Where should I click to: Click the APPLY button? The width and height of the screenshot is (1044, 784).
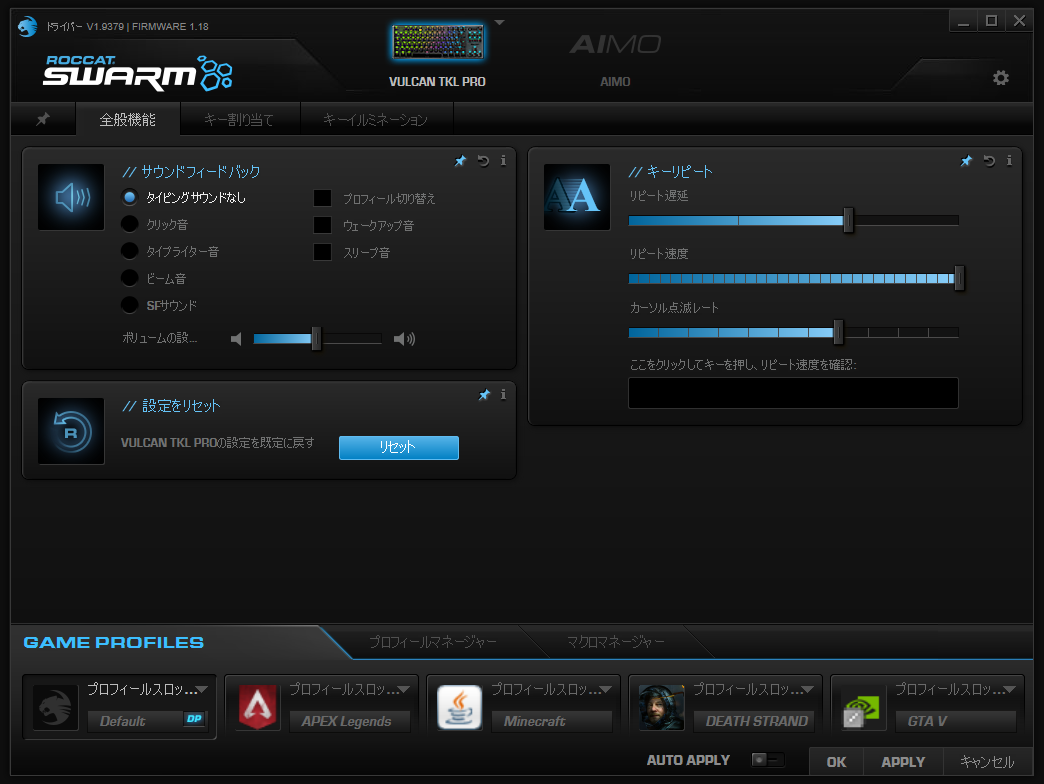click(x=904, y=762)
